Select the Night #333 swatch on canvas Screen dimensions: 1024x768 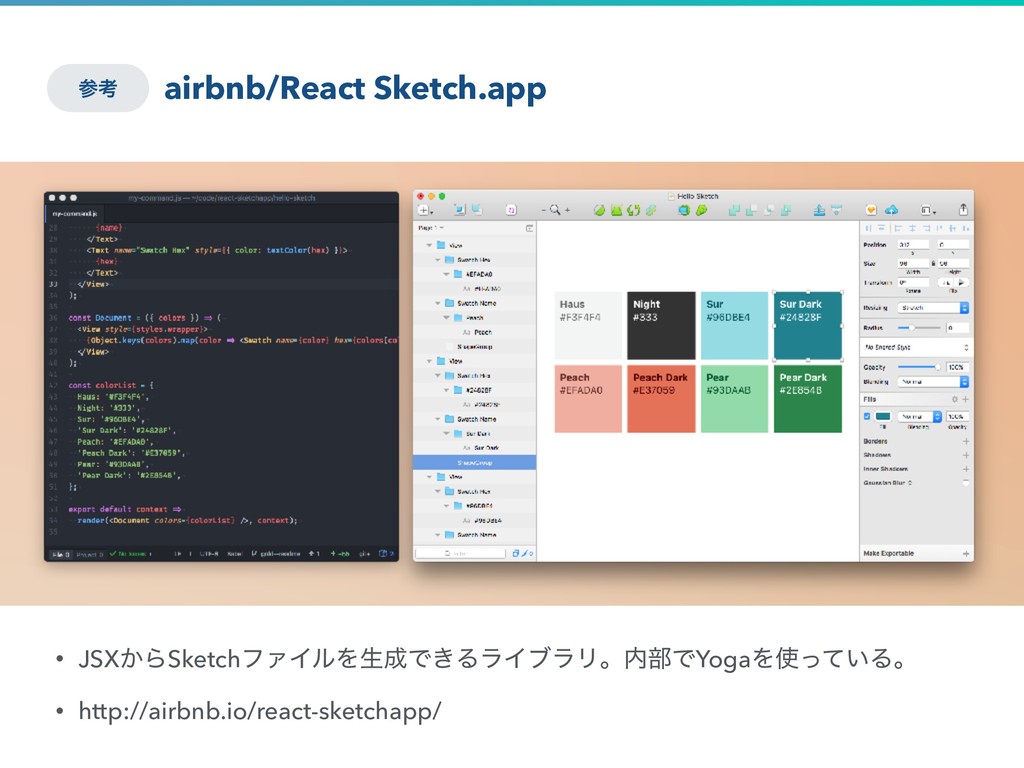(661, 325)
